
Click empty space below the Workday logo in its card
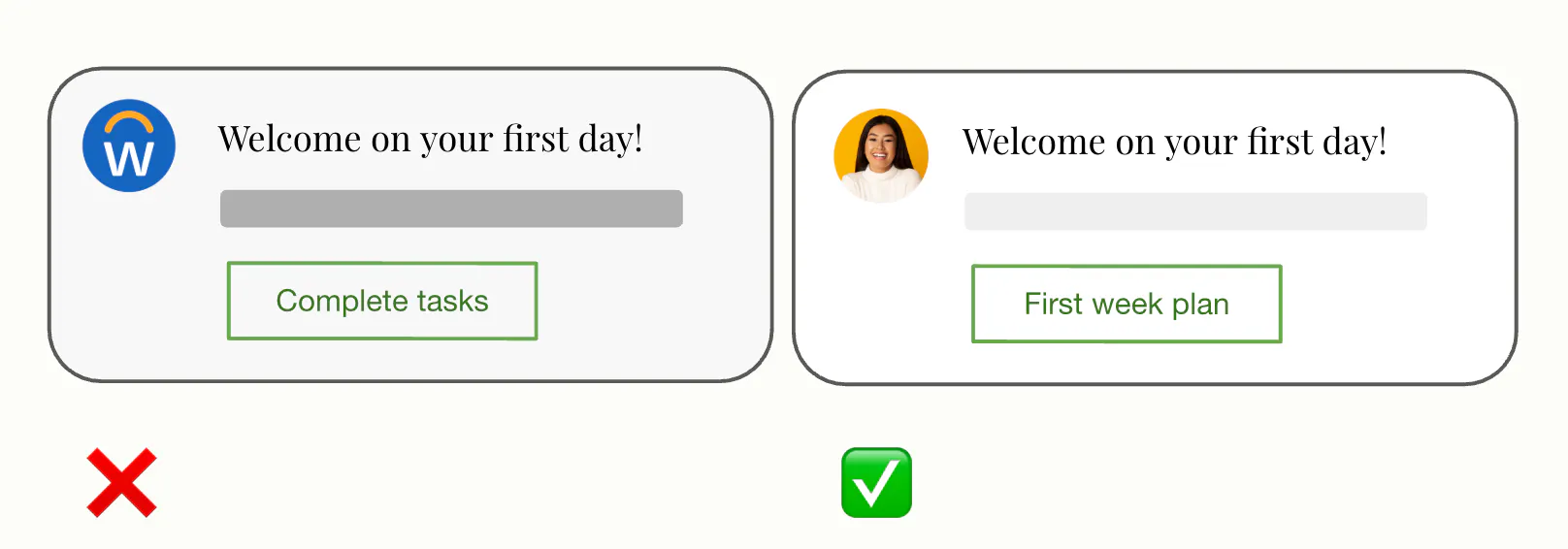(128, 291)
